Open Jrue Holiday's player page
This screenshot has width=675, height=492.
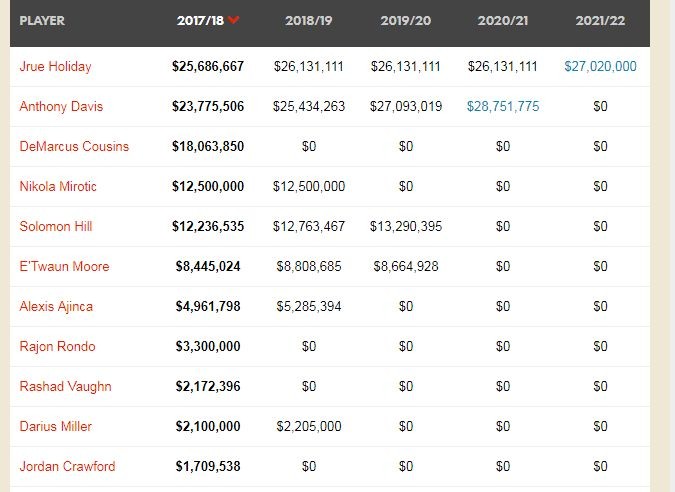point(56,66)
